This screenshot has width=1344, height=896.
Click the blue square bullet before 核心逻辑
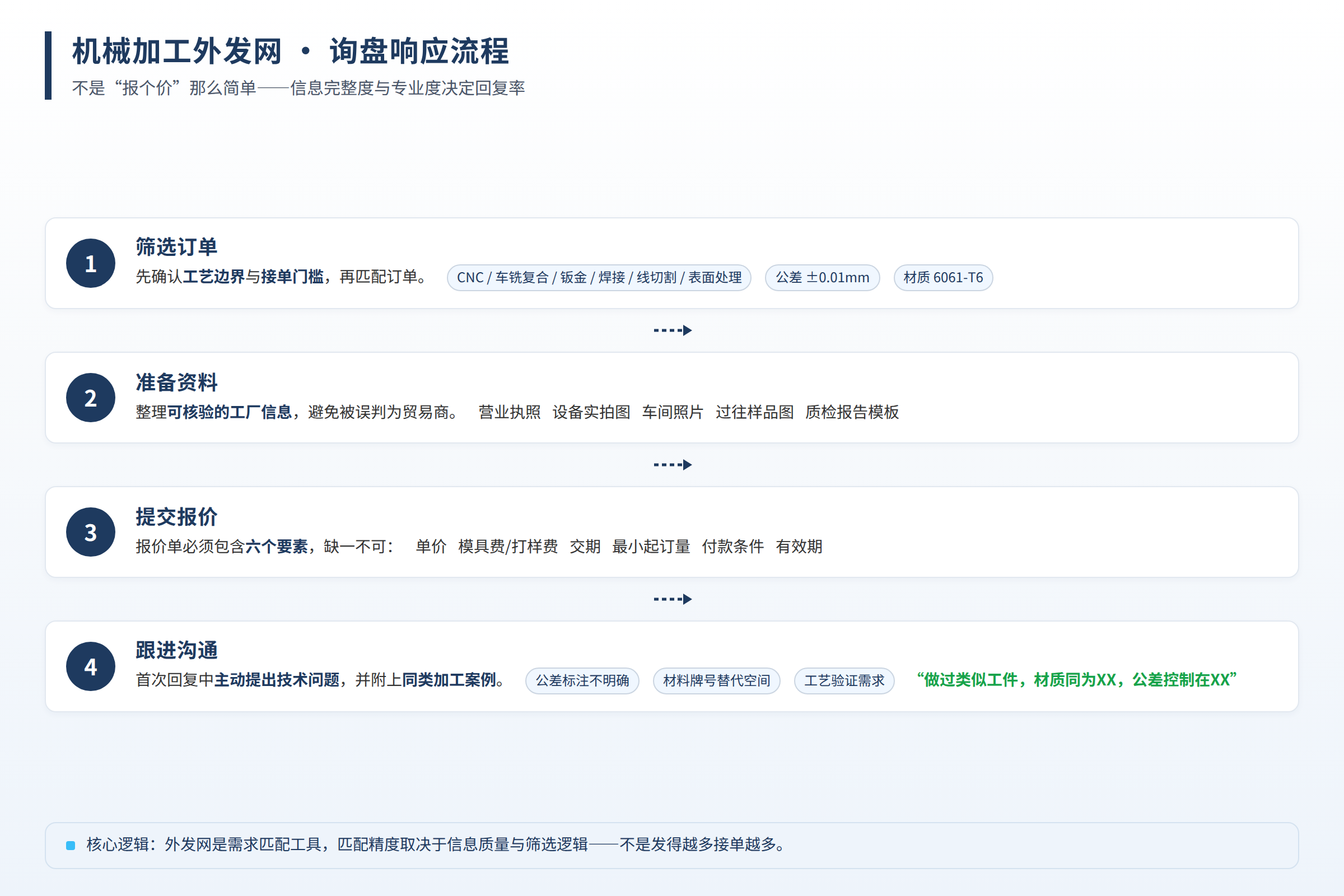[x=71, y=845]
